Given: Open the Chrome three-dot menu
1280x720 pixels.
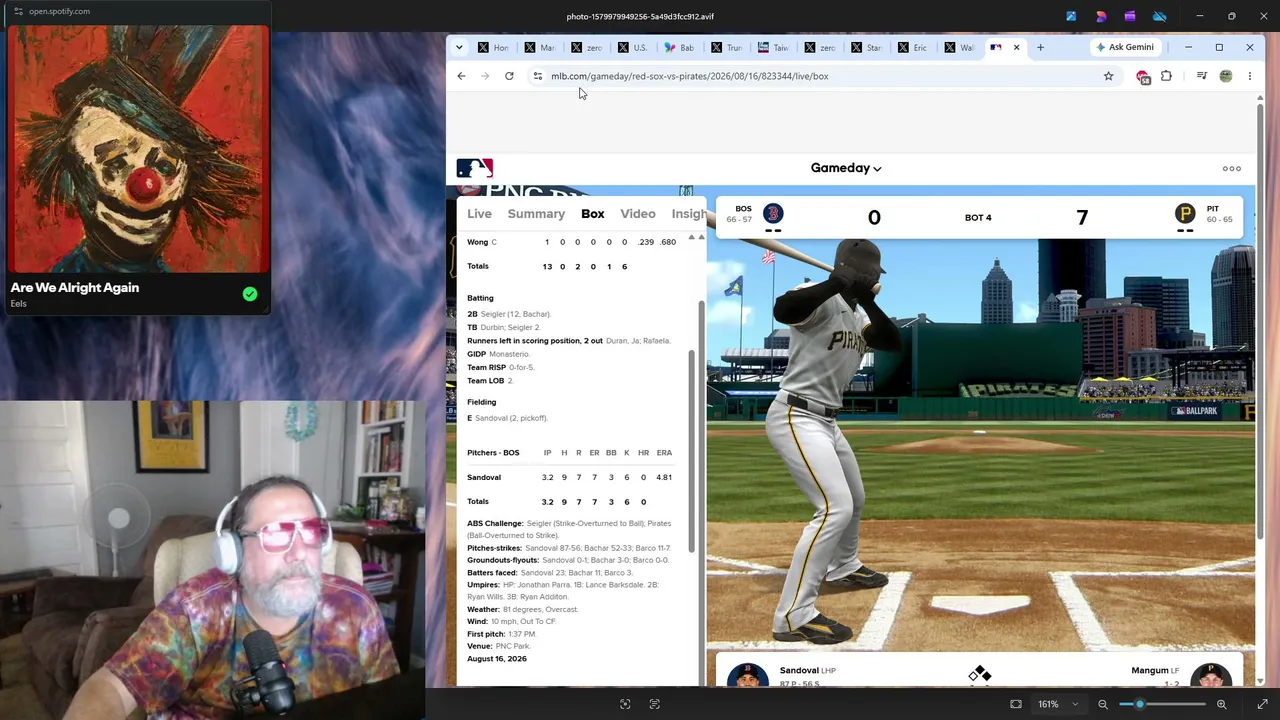Looking at the screenshot, I should (x=1249, y=76).
